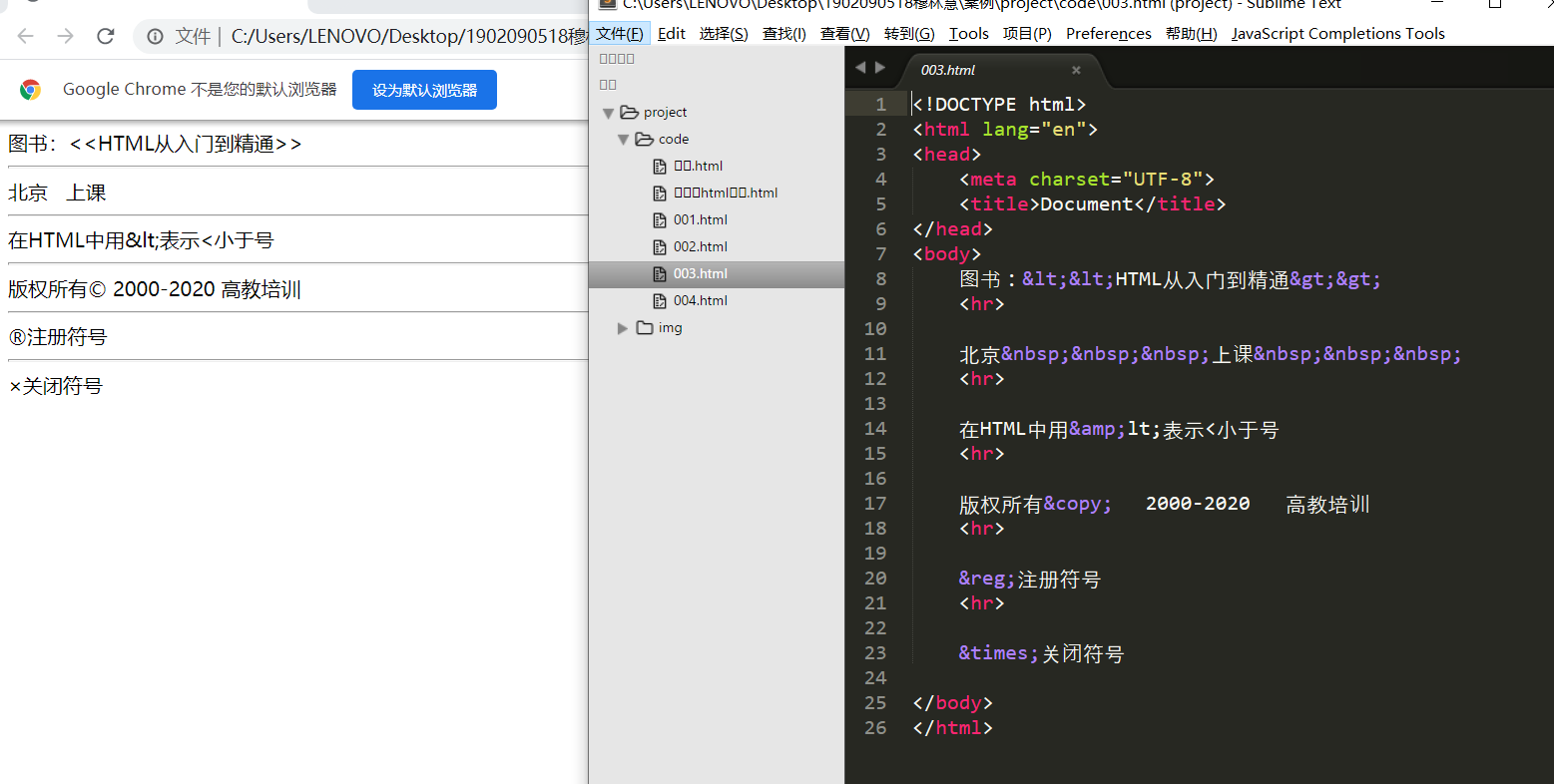This screenshot has height=784, width=1554.
Task: Click rendered text '®注册符号' in Chrome
Action: (x=57, y=337)
